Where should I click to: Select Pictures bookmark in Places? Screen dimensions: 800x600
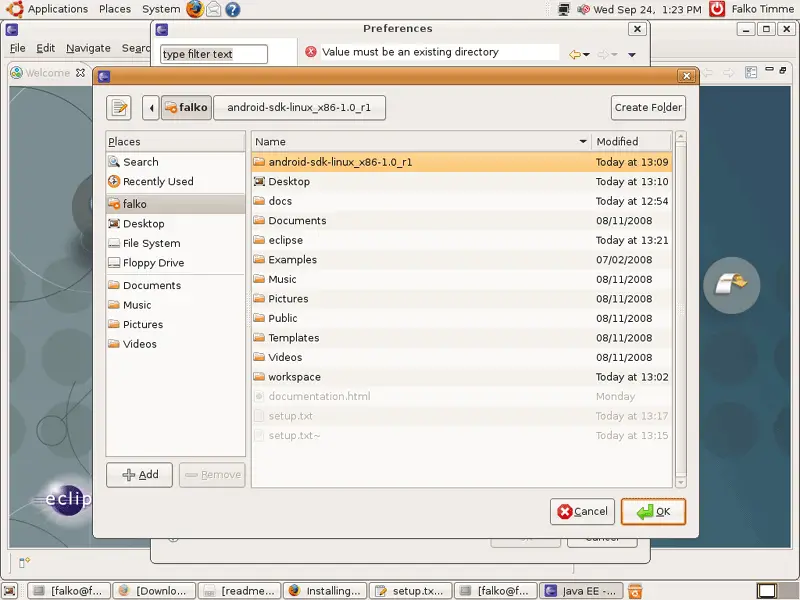[176, 324]
